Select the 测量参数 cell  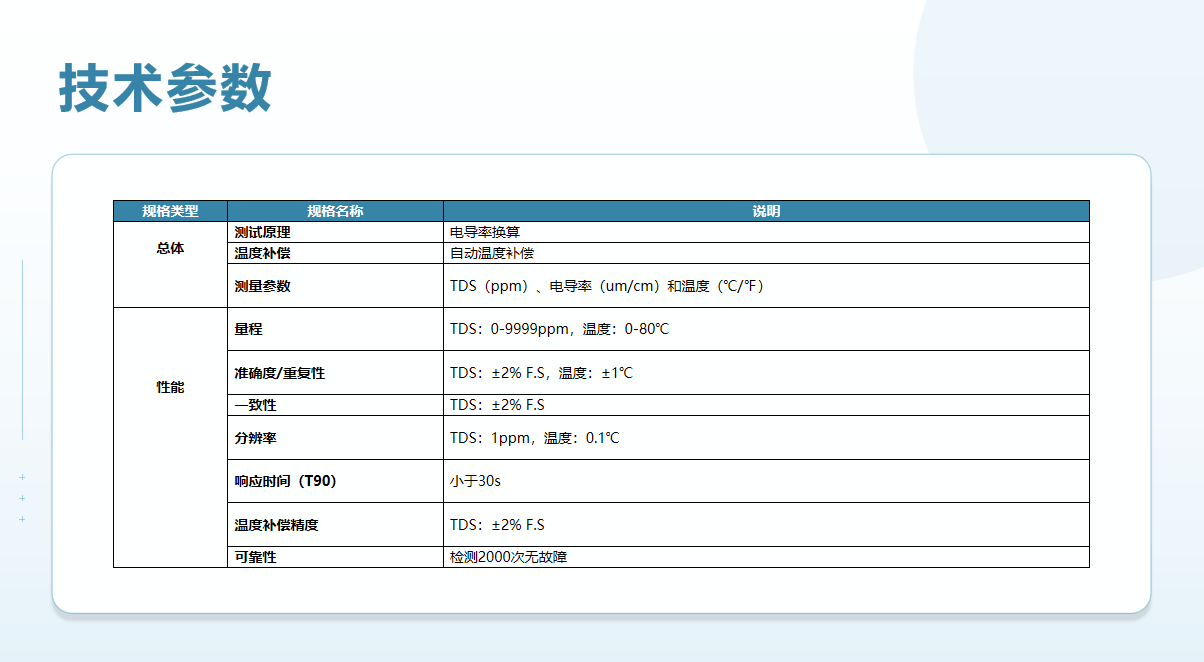tap(336, 286)
